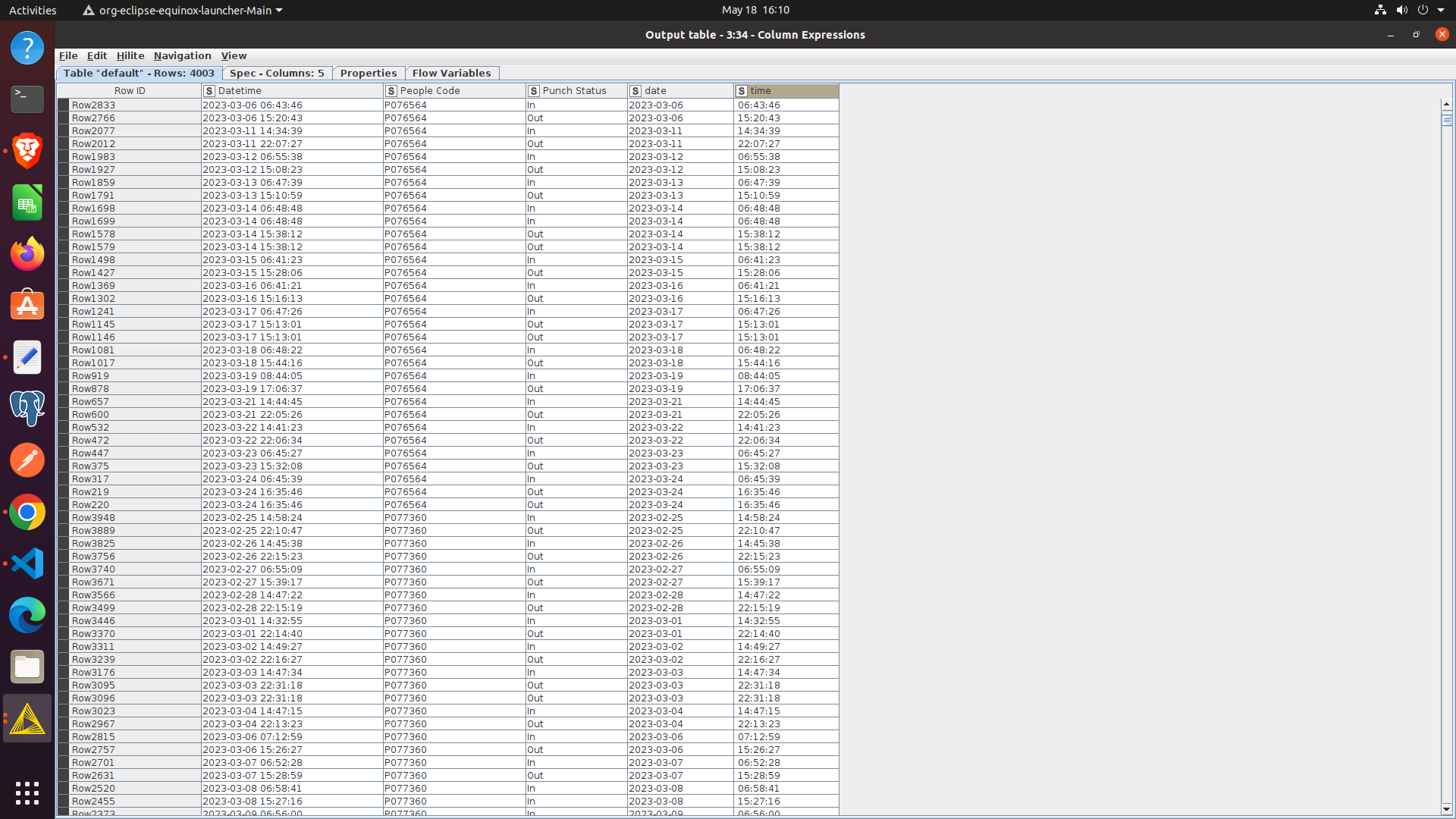This screenshot has width=1456, height=819.
Task: Click Datetime cell 2023-03-19 08:44:05
Action: 292,376
